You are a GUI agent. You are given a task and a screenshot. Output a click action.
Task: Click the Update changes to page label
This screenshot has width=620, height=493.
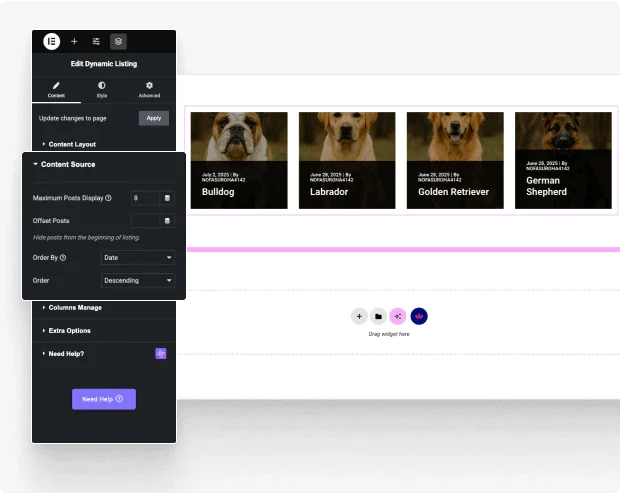point(73,118)
